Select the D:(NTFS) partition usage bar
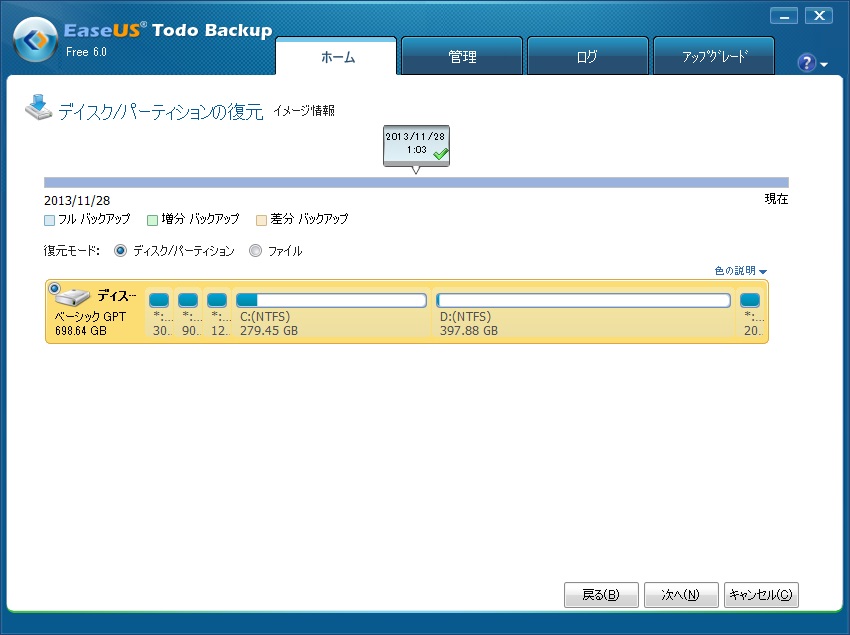The height and width of the screenshot is (635, 850). pyautogui.click(x=583, y=300)
